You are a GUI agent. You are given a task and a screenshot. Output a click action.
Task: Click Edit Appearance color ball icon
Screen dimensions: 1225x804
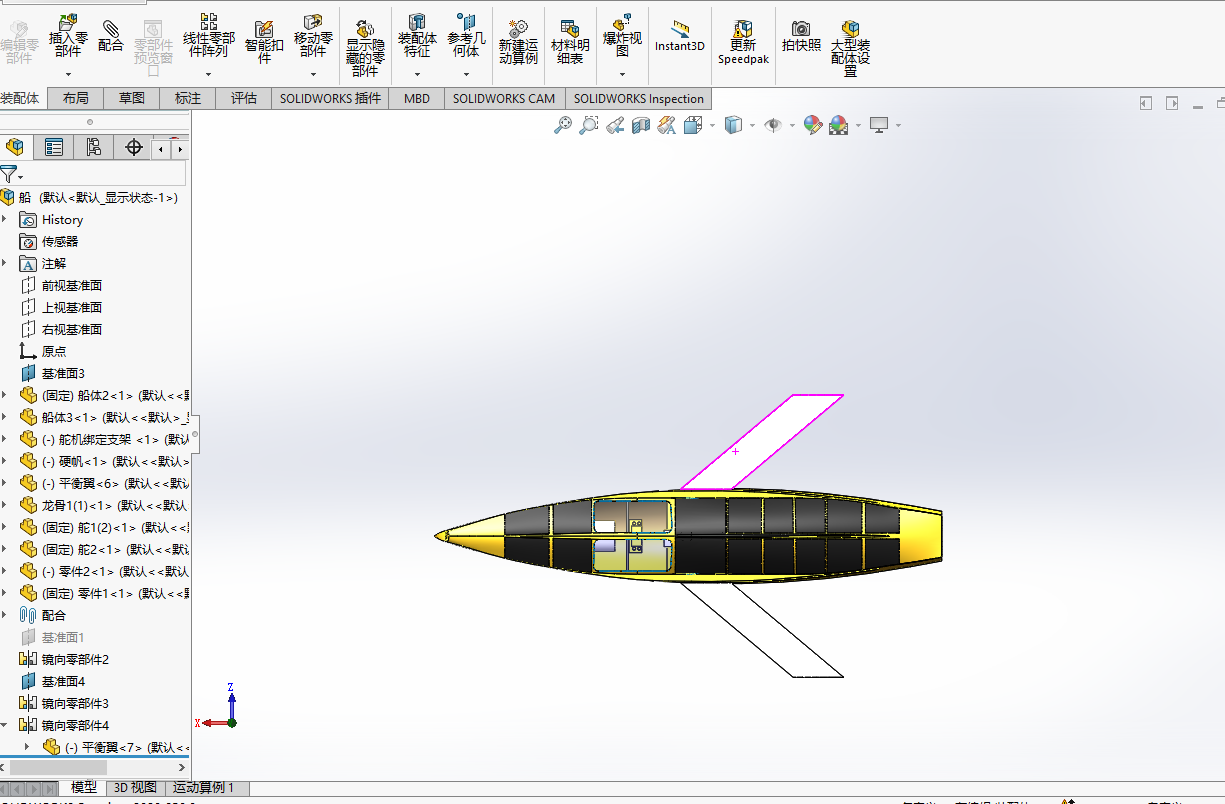pyautogui.click(x=812, y=125)
